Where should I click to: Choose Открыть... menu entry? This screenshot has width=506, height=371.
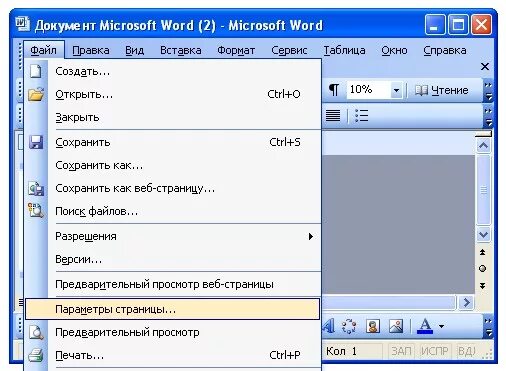coord(173,95)
